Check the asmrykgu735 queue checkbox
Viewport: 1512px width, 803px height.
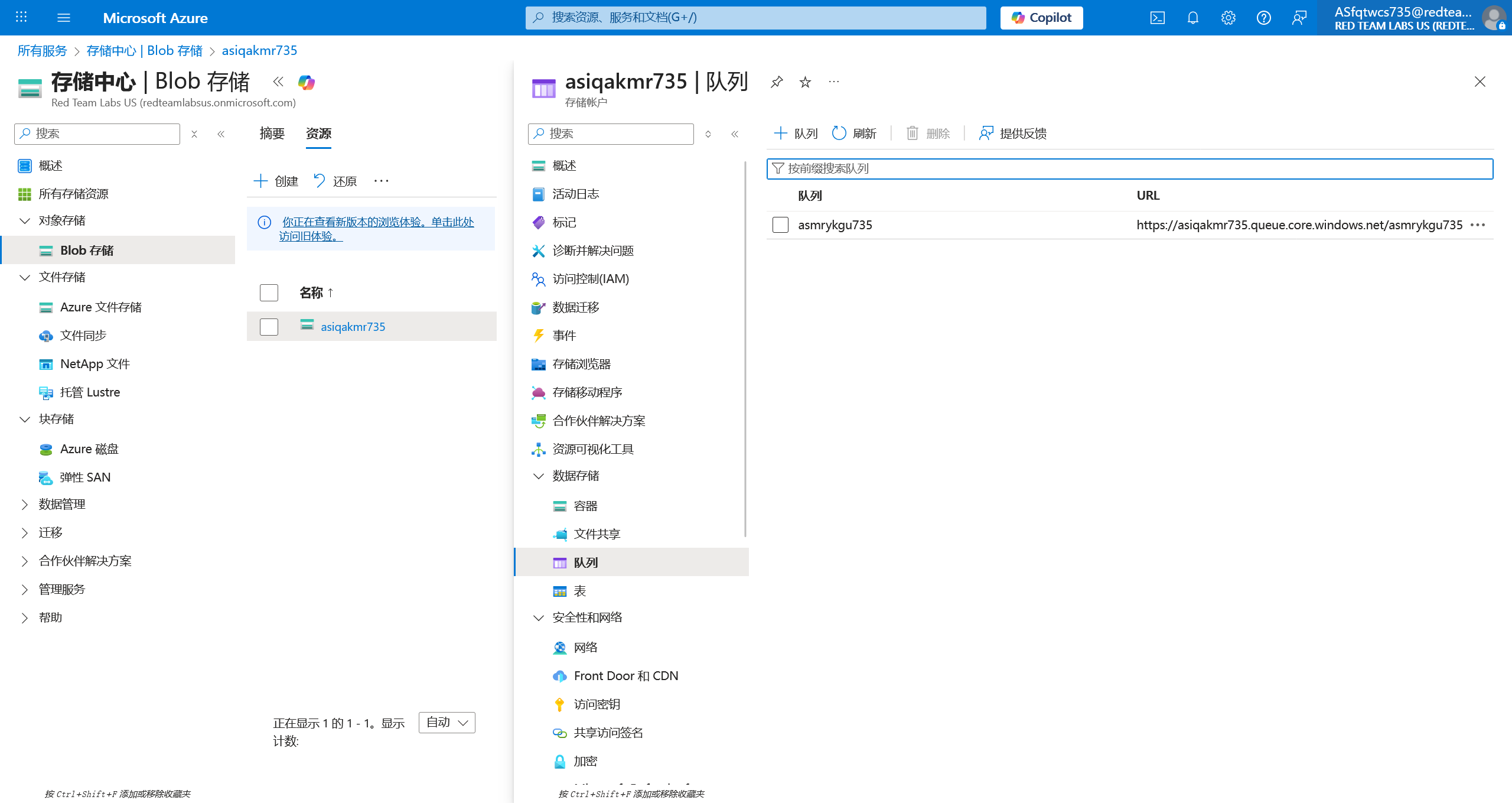pyautogui.click(x=780, y=225)
